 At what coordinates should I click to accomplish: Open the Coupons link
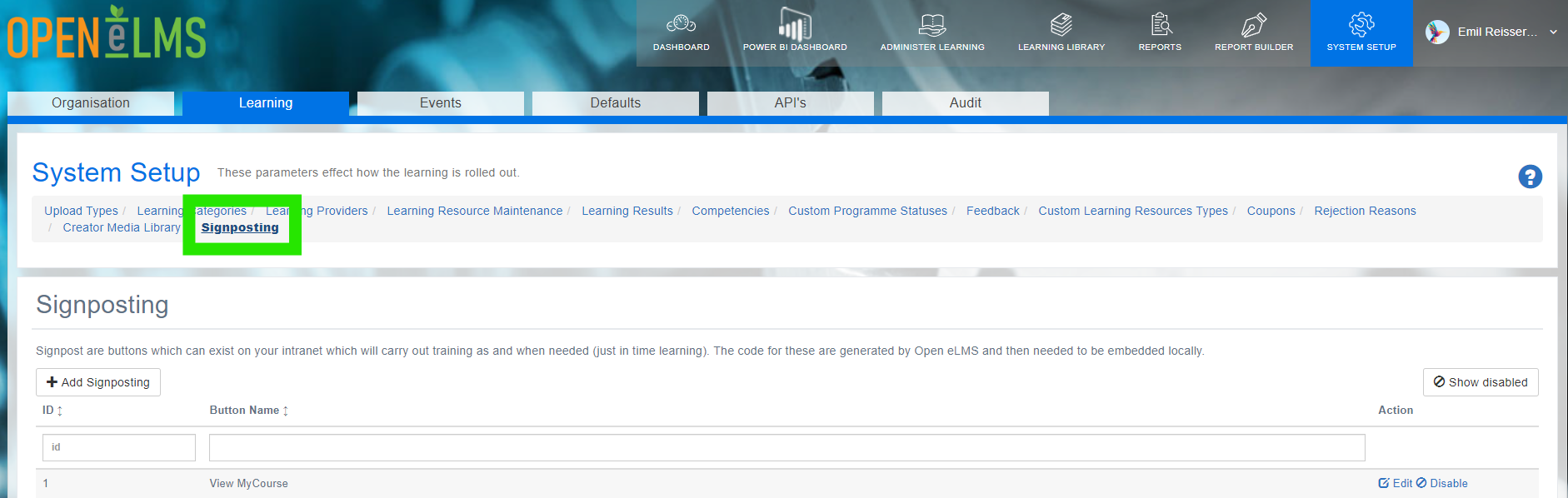coord(1271,211)
